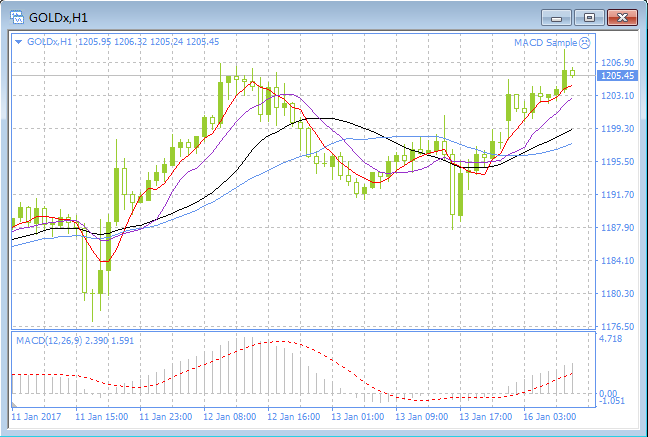Minimize the GOLDx,H1 chart window
Screen dimensions: 648x437
pyautogui.click(x=557, y=18)
